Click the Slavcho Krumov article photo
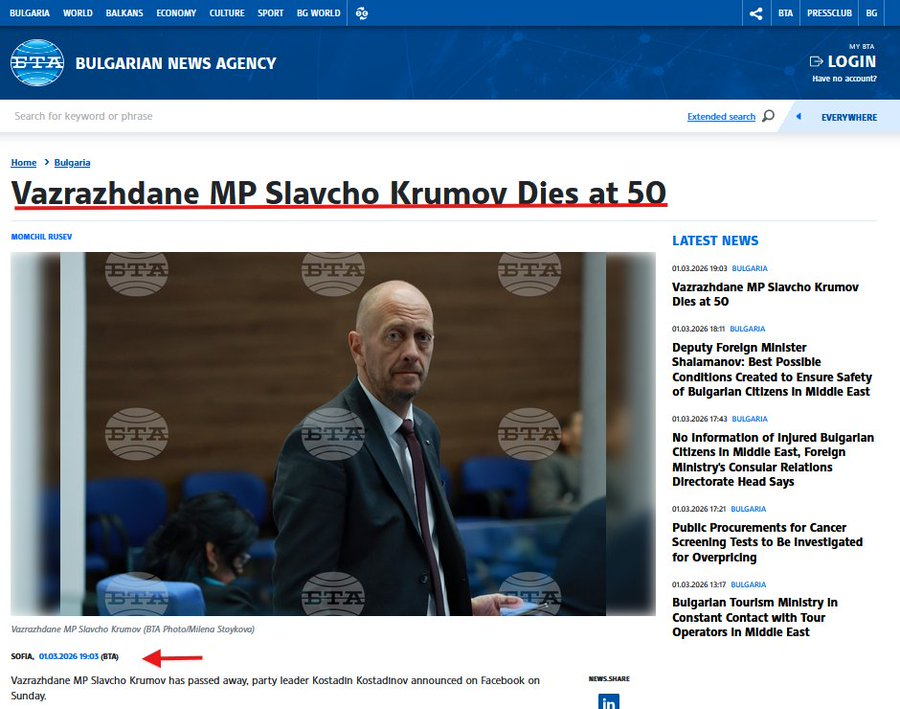Screen dimensions: 900x709 (x=333, y=433)
